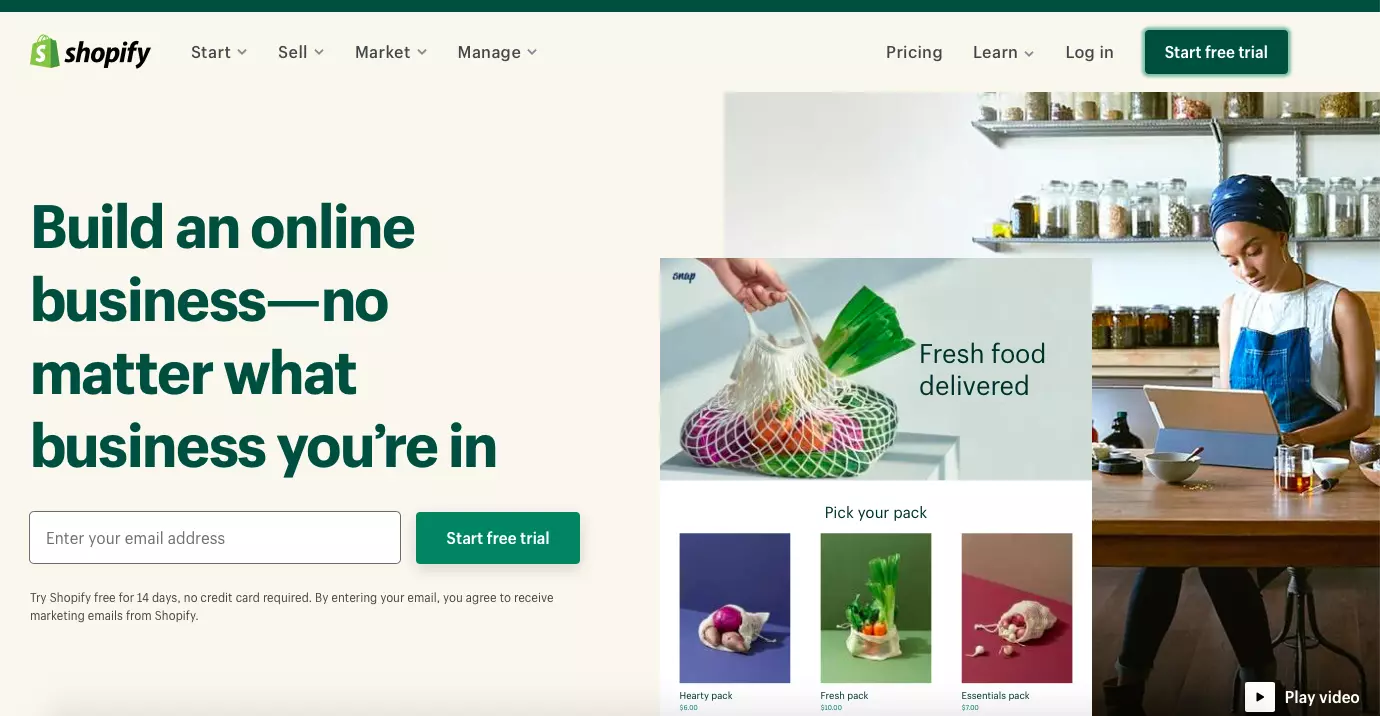The height and width of the screenshot is (716, 1380).
Task: Click the Shopify bag logo icon
Action: pos(45,51)
